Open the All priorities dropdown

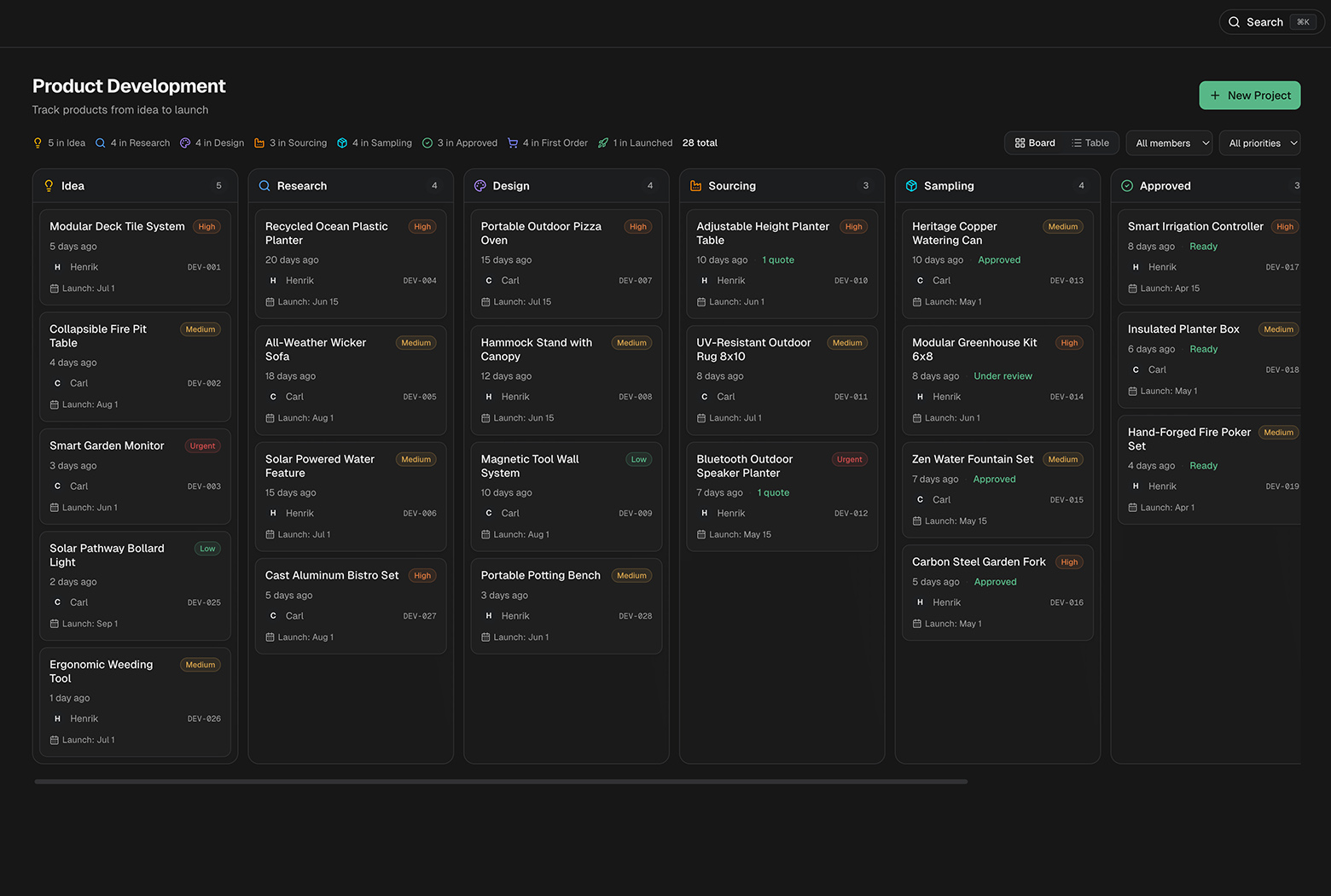tap(1259, 143)
